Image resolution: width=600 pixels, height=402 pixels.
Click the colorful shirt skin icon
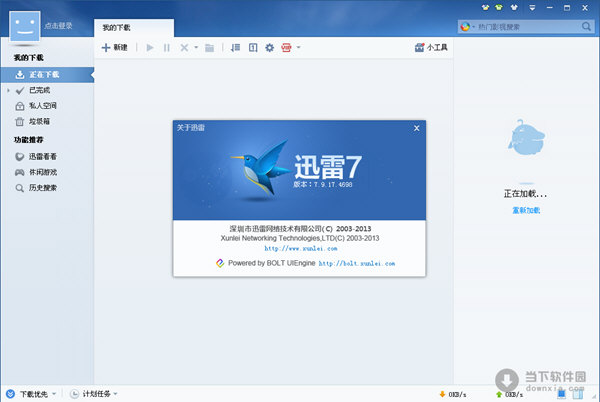tap(485, 7)
